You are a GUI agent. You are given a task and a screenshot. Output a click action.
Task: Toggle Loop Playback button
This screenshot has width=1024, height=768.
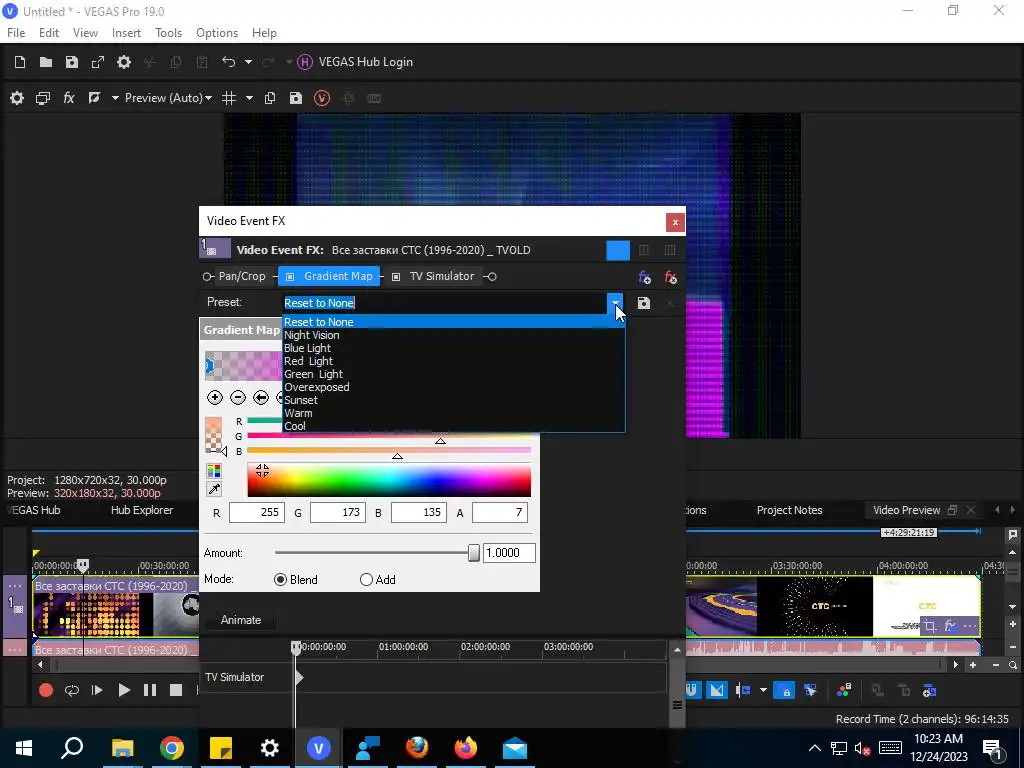pyautogui.click(x=72, y=690)
